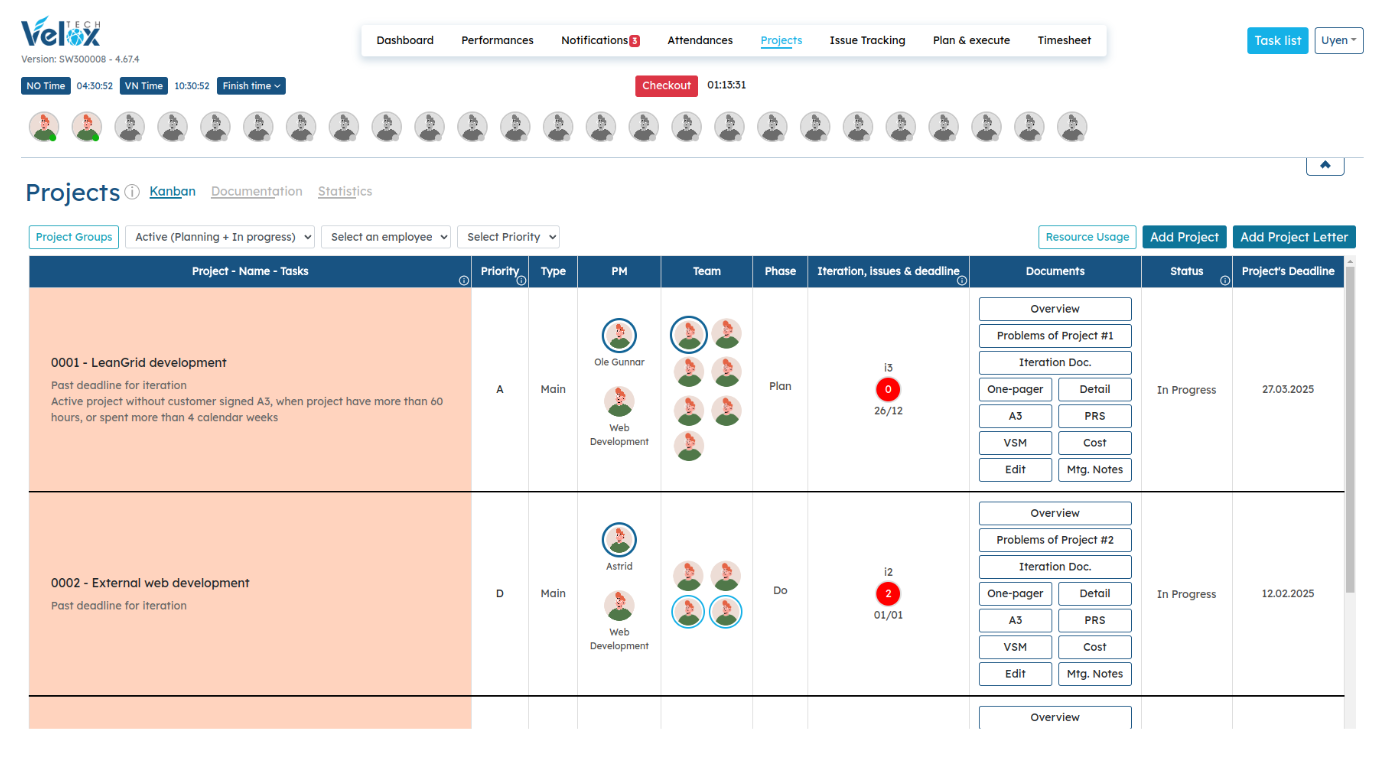Click the Velox Tech logo
Image resolution: width=1388 pixels, height=761 pixels.
click(60, 34)
